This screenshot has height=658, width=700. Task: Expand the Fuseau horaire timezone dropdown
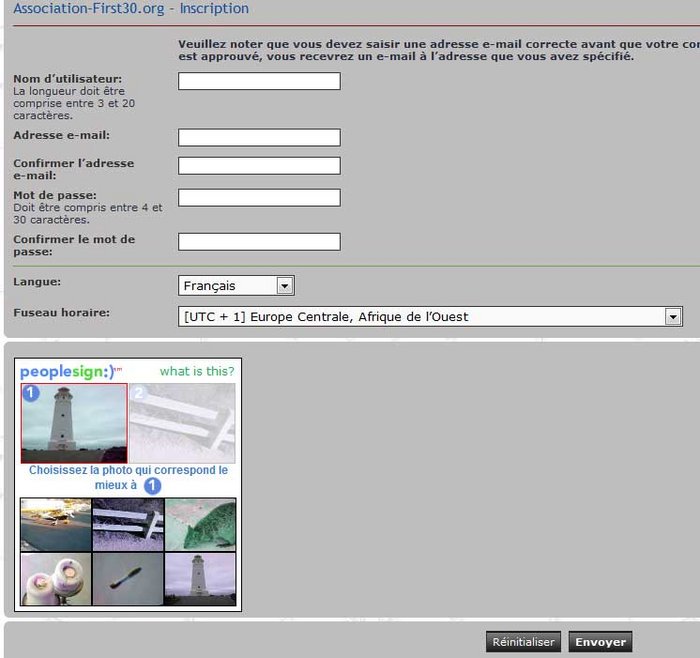point(430,317)
